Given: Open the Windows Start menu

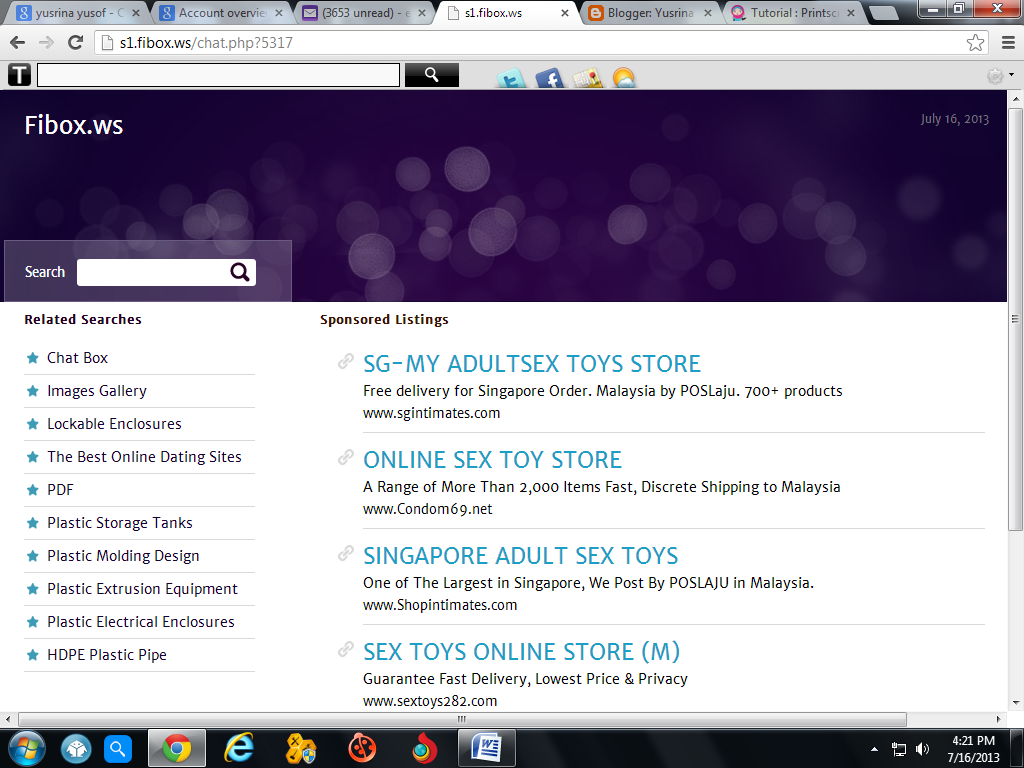Looking at the screenshot, I should [x=27, y=748].
